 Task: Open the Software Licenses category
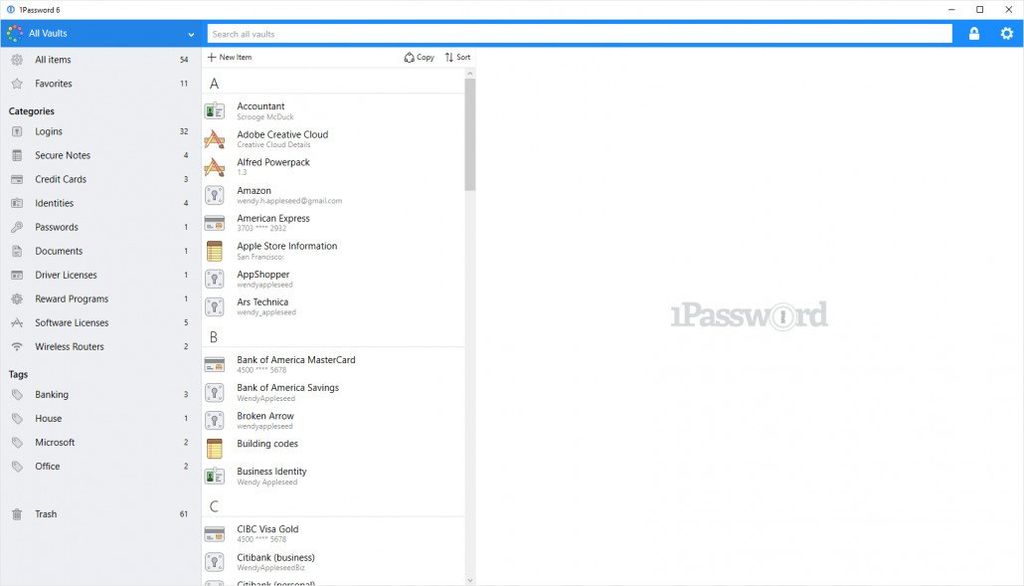[x=72, y=323]
